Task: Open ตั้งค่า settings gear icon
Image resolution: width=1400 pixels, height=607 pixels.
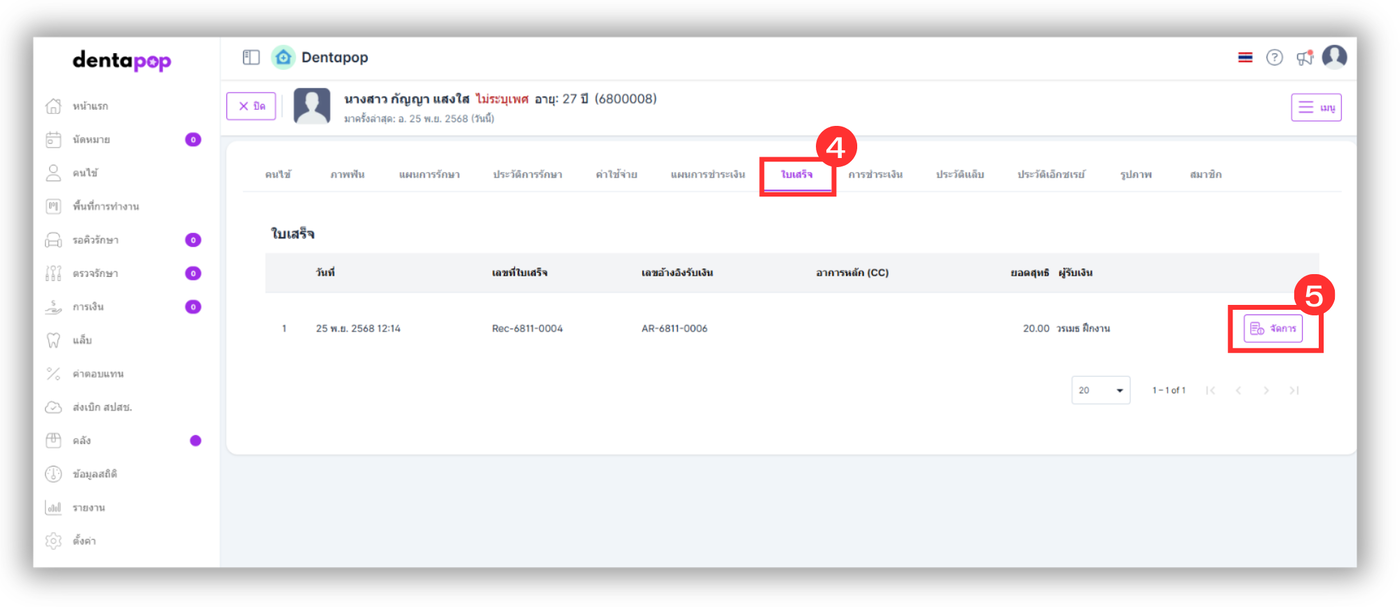Action: pyautogui.click(x=54, y=541)
